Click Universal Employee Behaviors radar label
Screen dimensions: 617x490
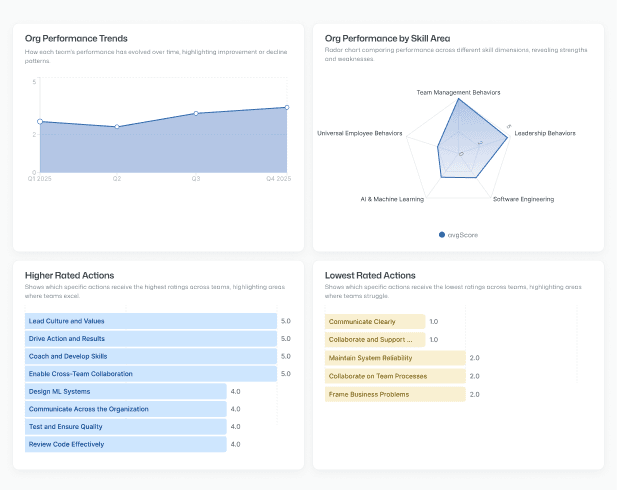tap(359, 132)
